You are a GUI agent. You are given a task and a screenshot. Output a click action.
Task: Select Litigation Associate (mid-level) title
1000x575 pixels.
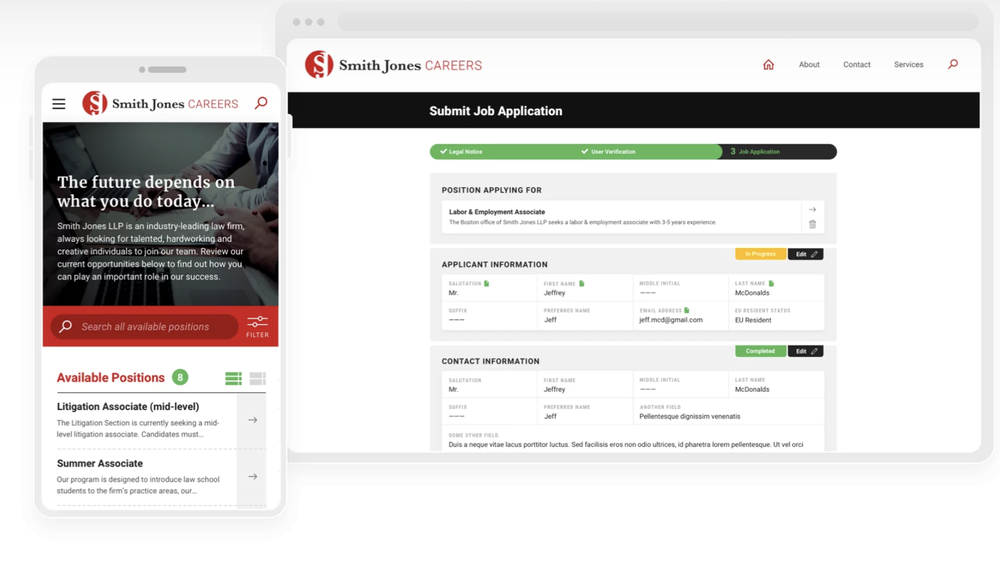(128, 407)
